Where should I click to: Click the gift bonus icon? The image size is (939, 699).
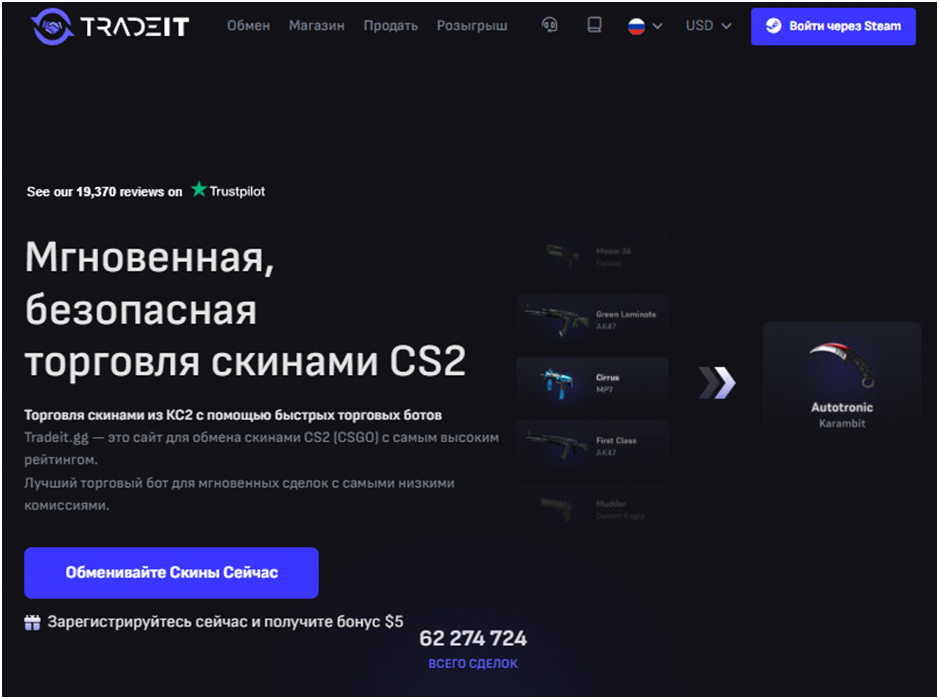pyautogui.click(x=32, y=622)
